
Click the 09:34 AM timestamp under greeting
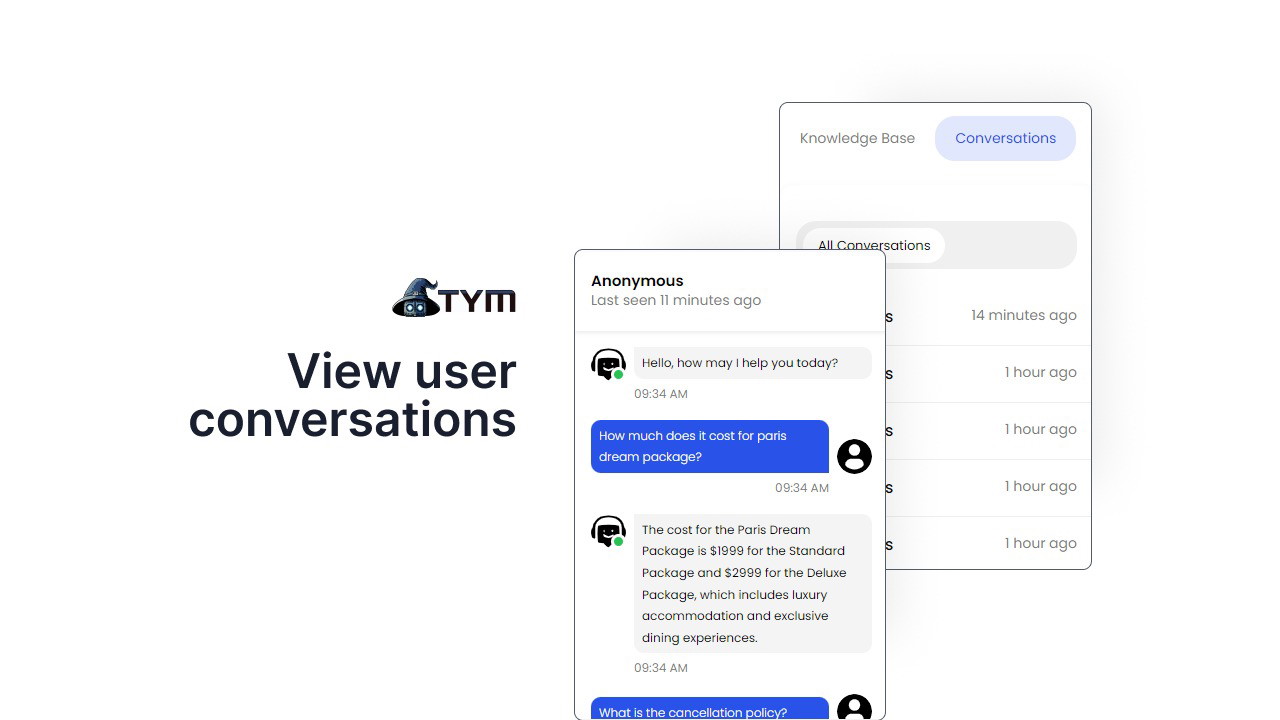point(661,394)
